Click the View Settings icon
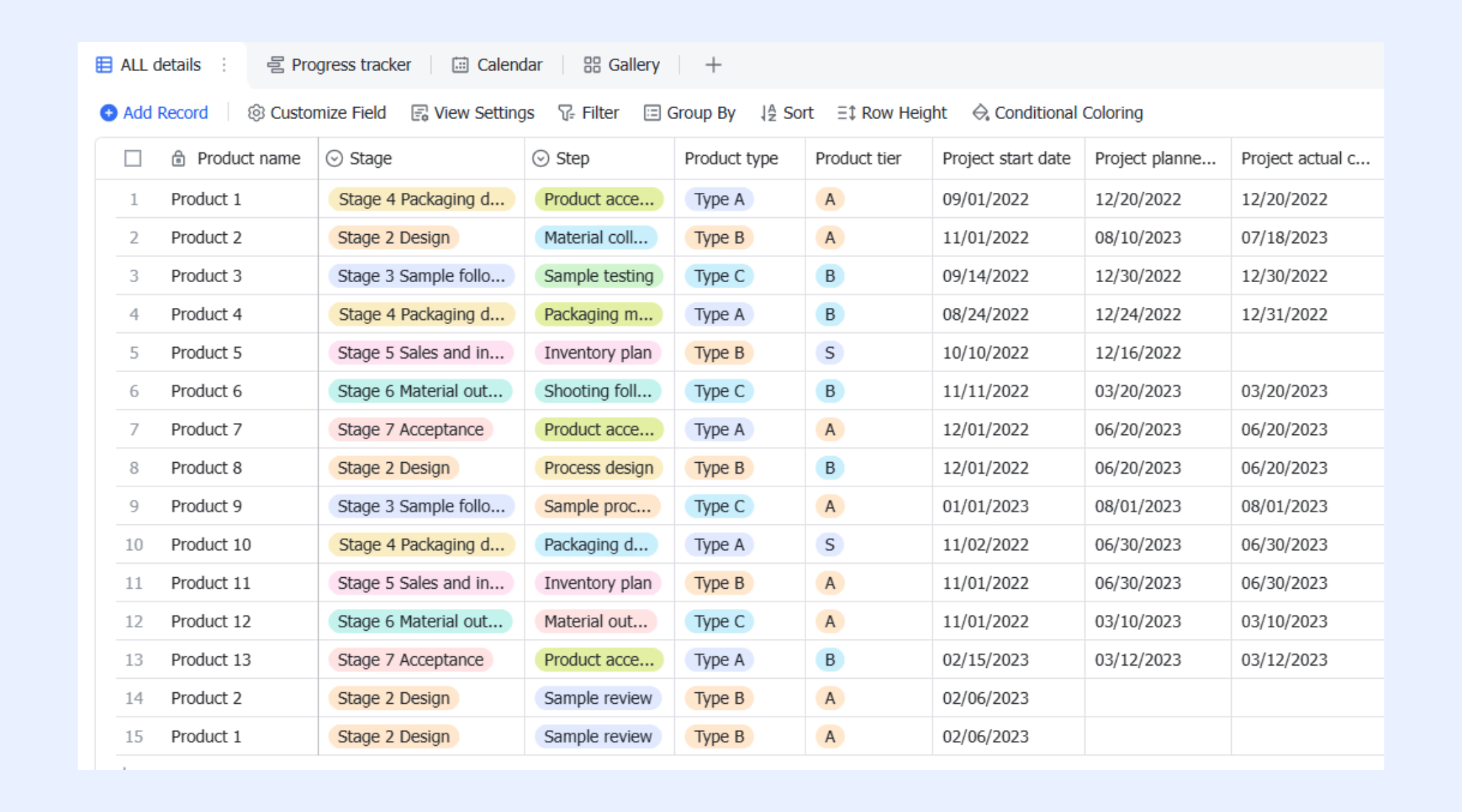The height and width of the screenshot is (812, 1462). point(420,113)
